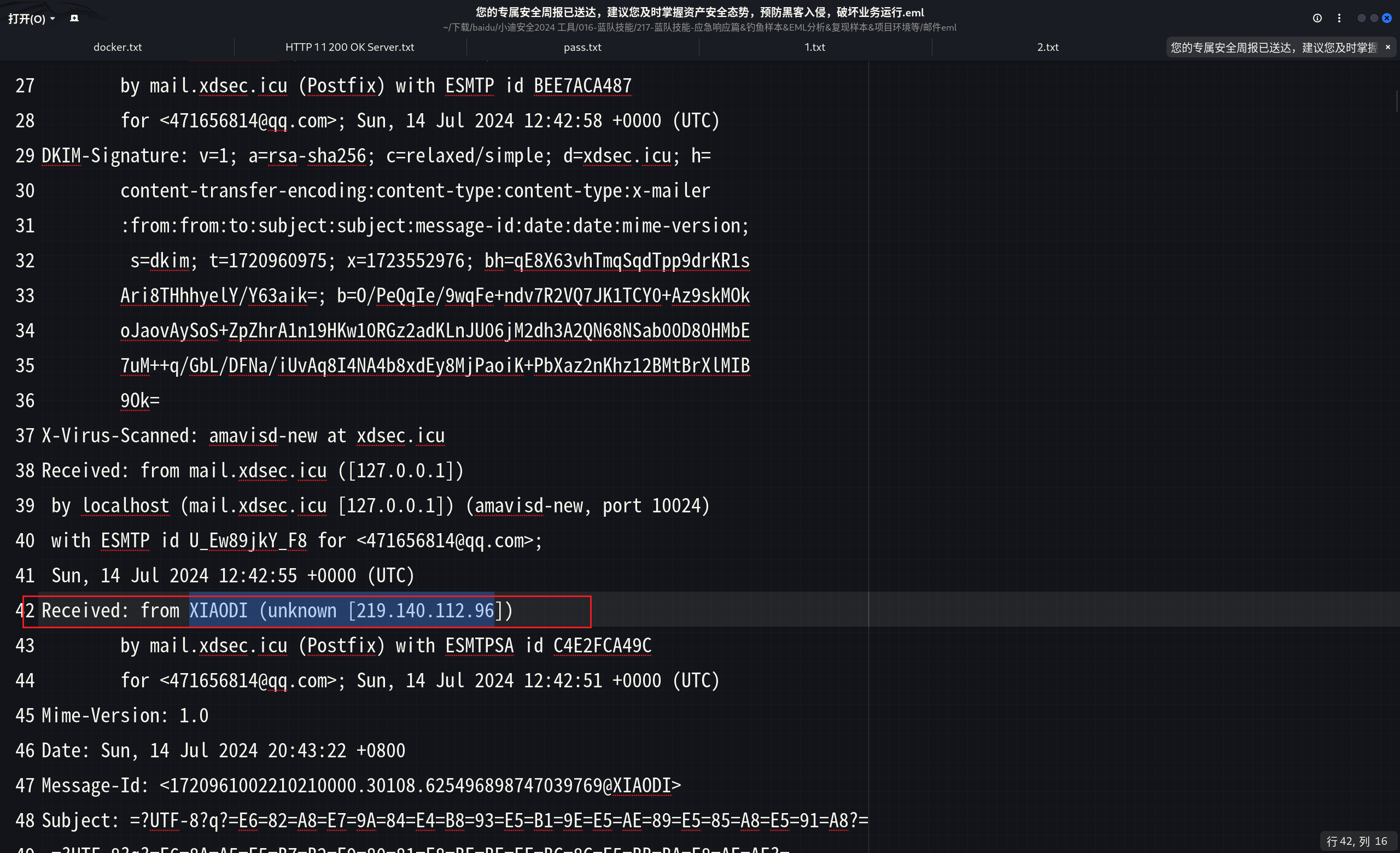Screen dimensions: 1400x853
Task: Open the three-dot main menu
Action: pyautogui.click(x=1339, y=18)
